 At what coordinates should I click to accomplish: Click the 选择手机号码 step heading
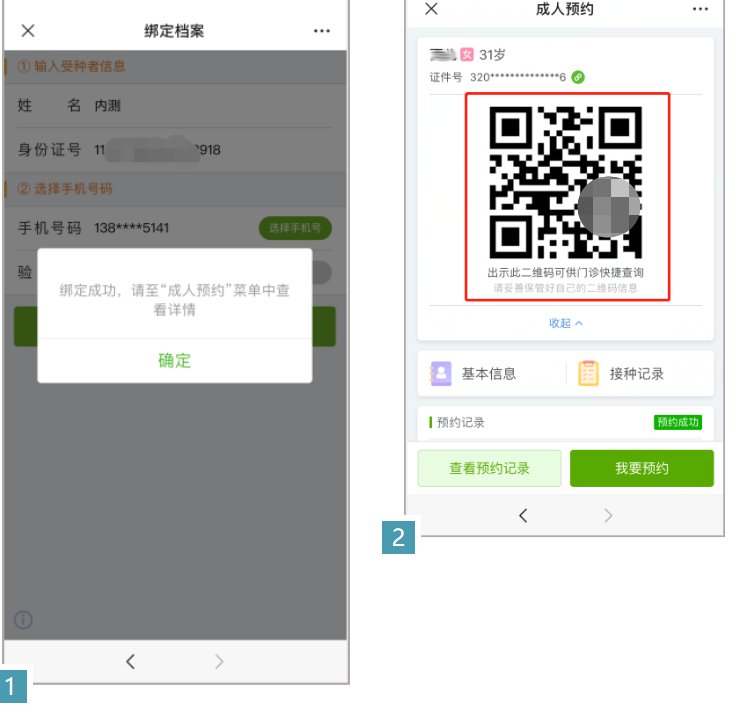(x=65, y=189)
